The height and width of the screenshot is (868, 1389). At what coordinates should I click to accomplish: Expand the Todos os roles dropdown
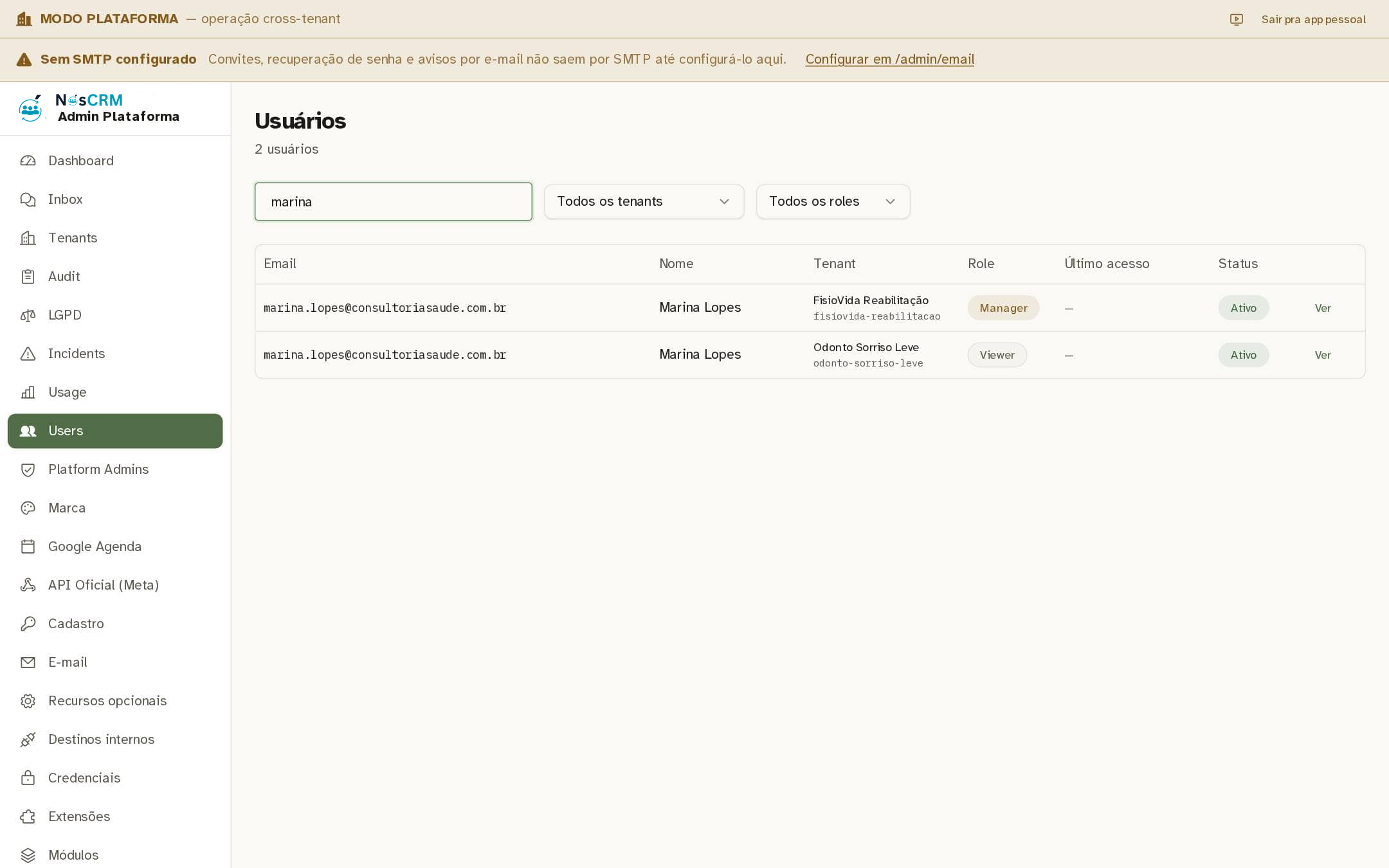tap(833, 201)
